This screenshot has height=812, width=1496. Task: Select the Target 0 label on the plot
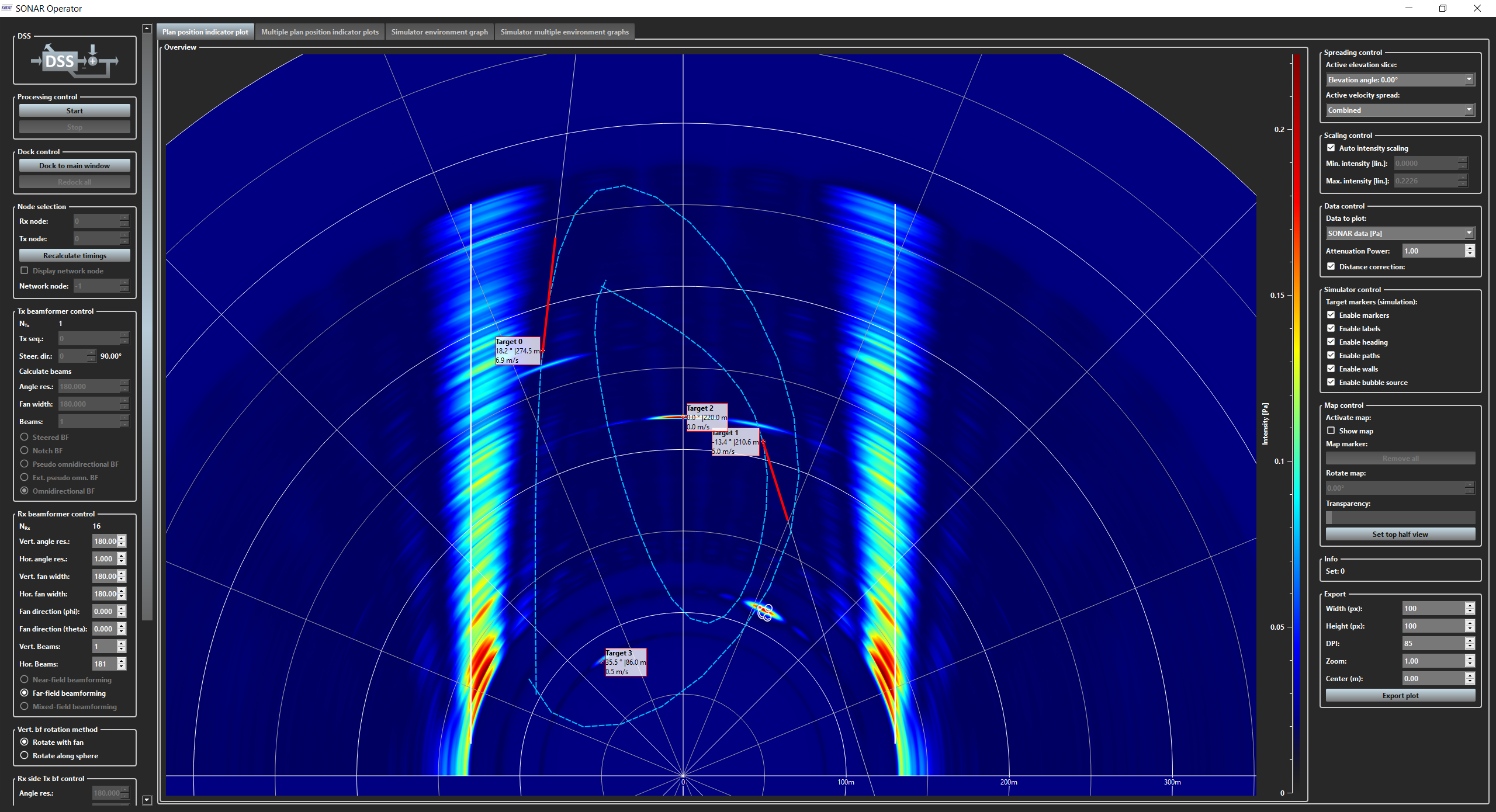point(518,351)
